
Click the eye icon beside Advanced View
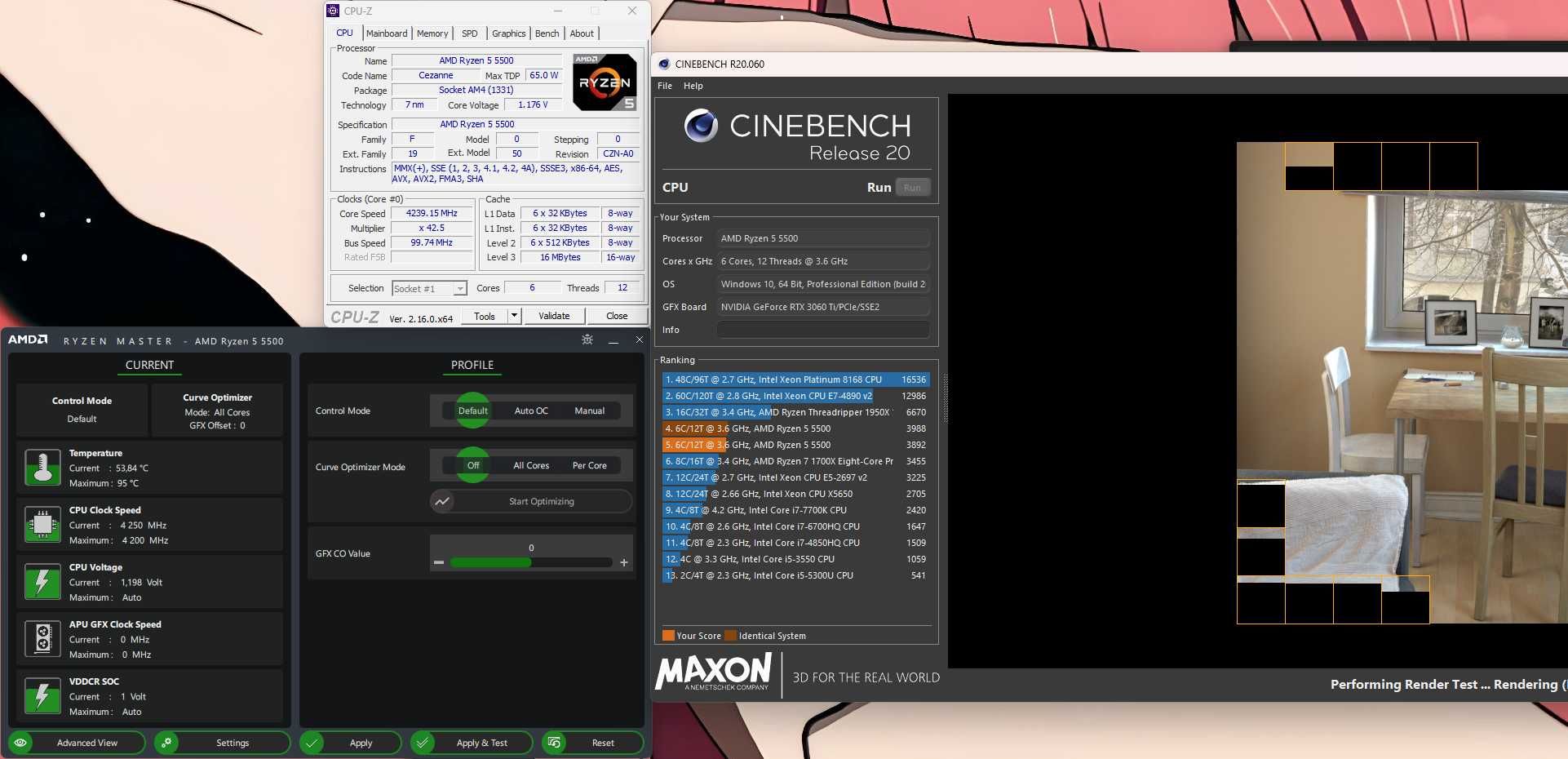coord(20,743)
